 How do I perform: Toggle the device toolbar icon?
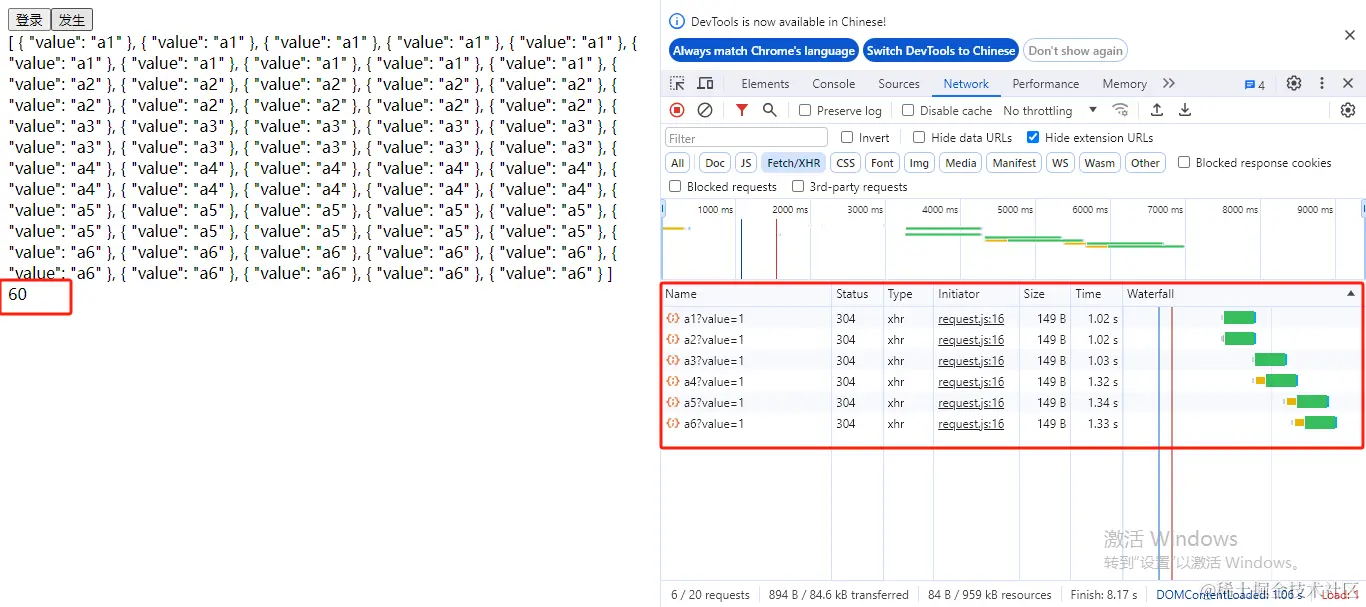[705, 84]
